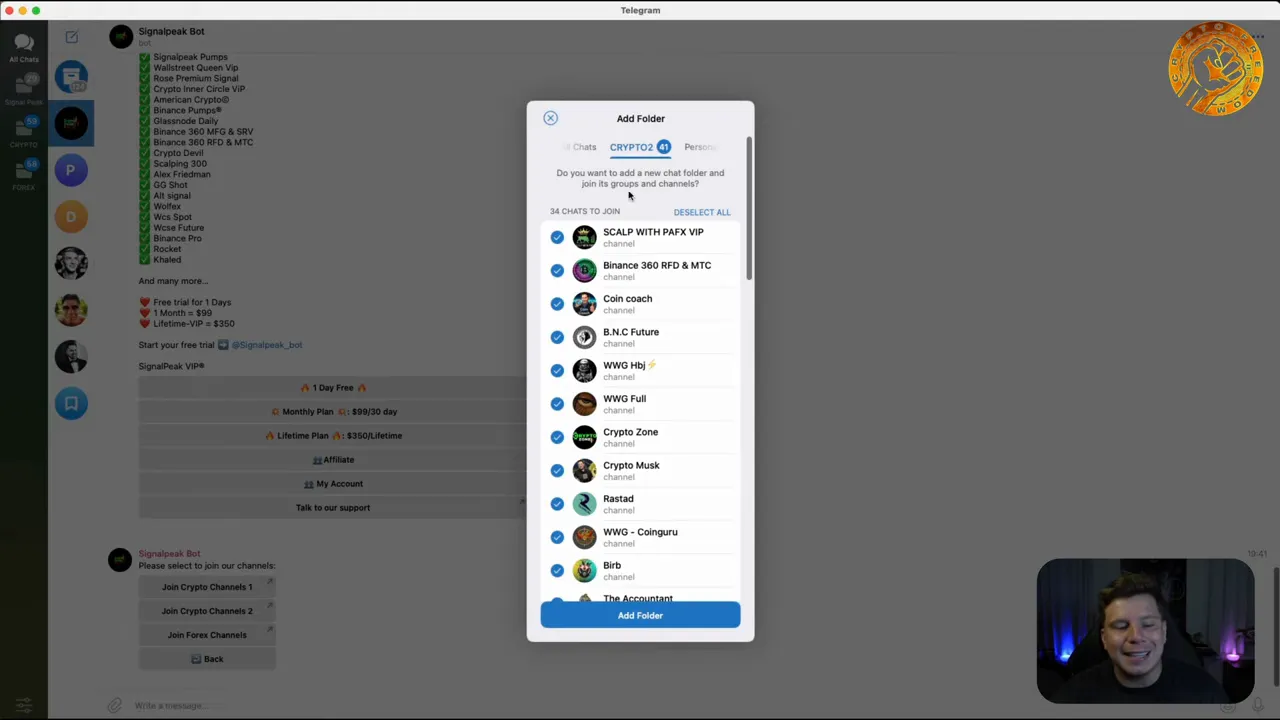Viewport: 1280px width, 720px height.
Task: Uncheck SCALP WITH PAFX VIP channel
Action: [557, 237]
